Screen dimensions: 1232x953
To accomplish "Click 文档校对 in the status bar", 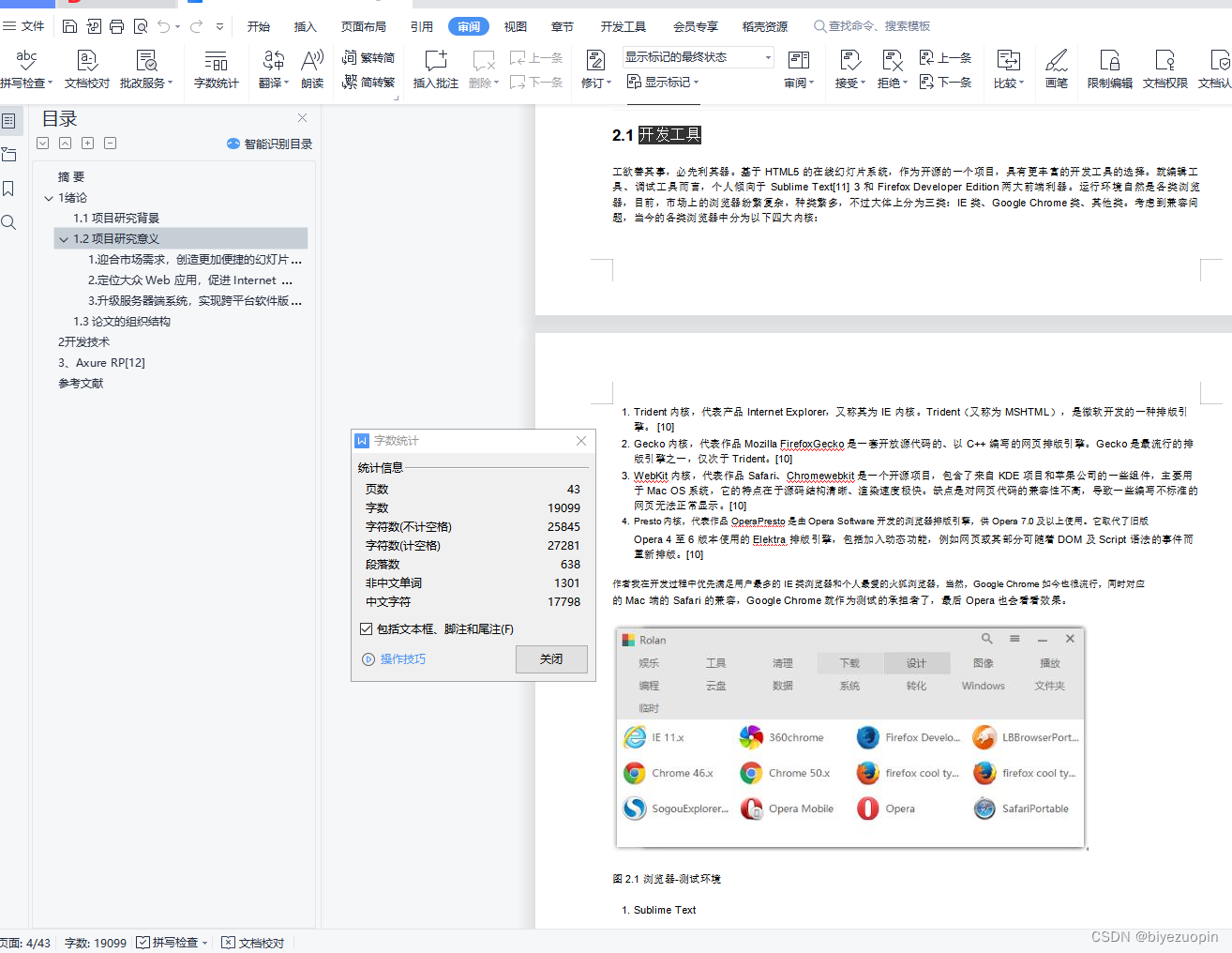I will [x=253, y=943].
